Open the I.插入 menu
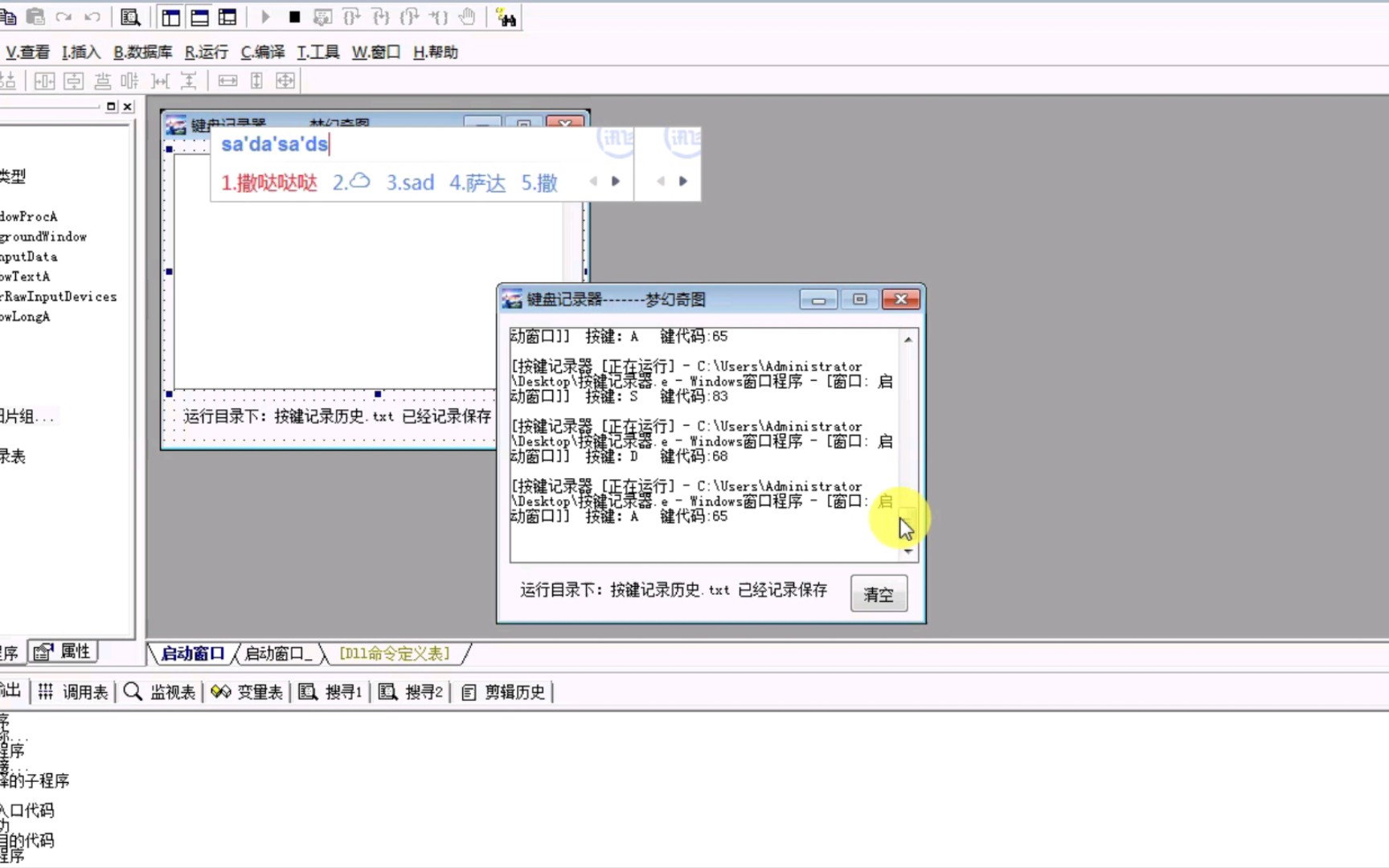The image size is (1389, 868). tap(81, 52)
